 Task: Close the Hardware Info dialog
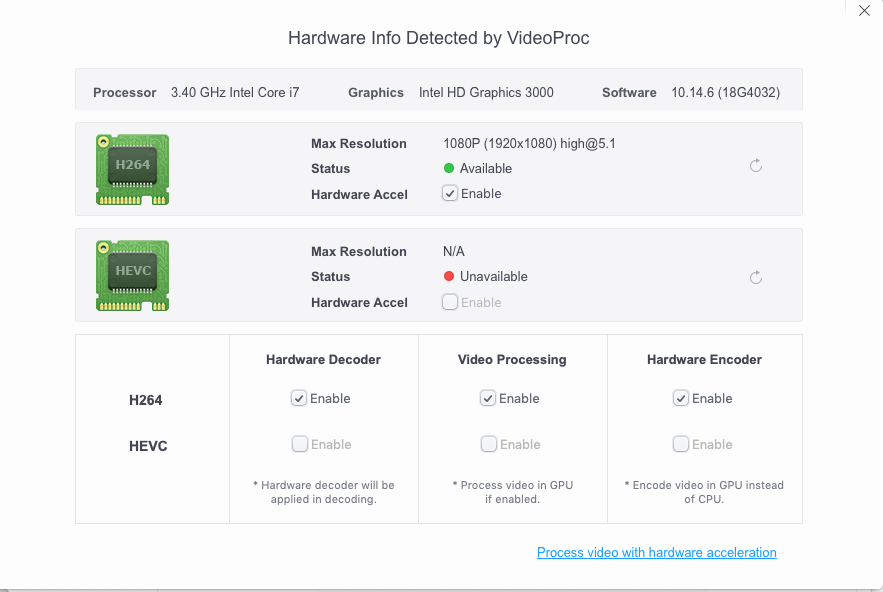point(864,10)
